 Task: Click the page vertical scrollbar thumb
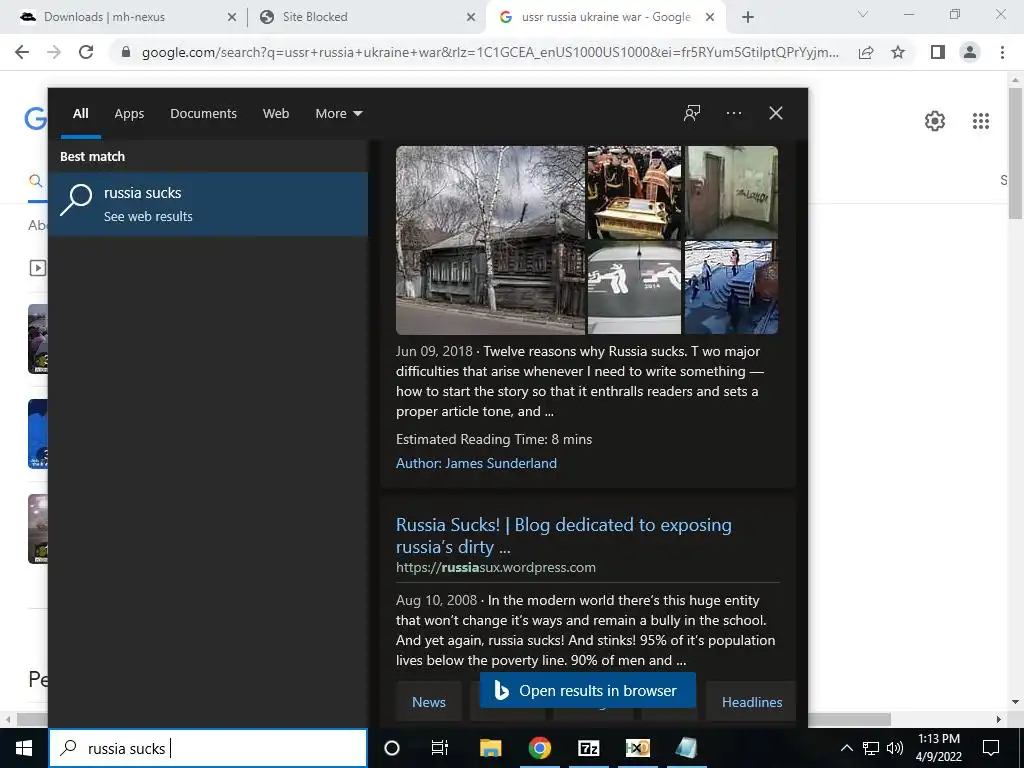(x=1016, y=153)
